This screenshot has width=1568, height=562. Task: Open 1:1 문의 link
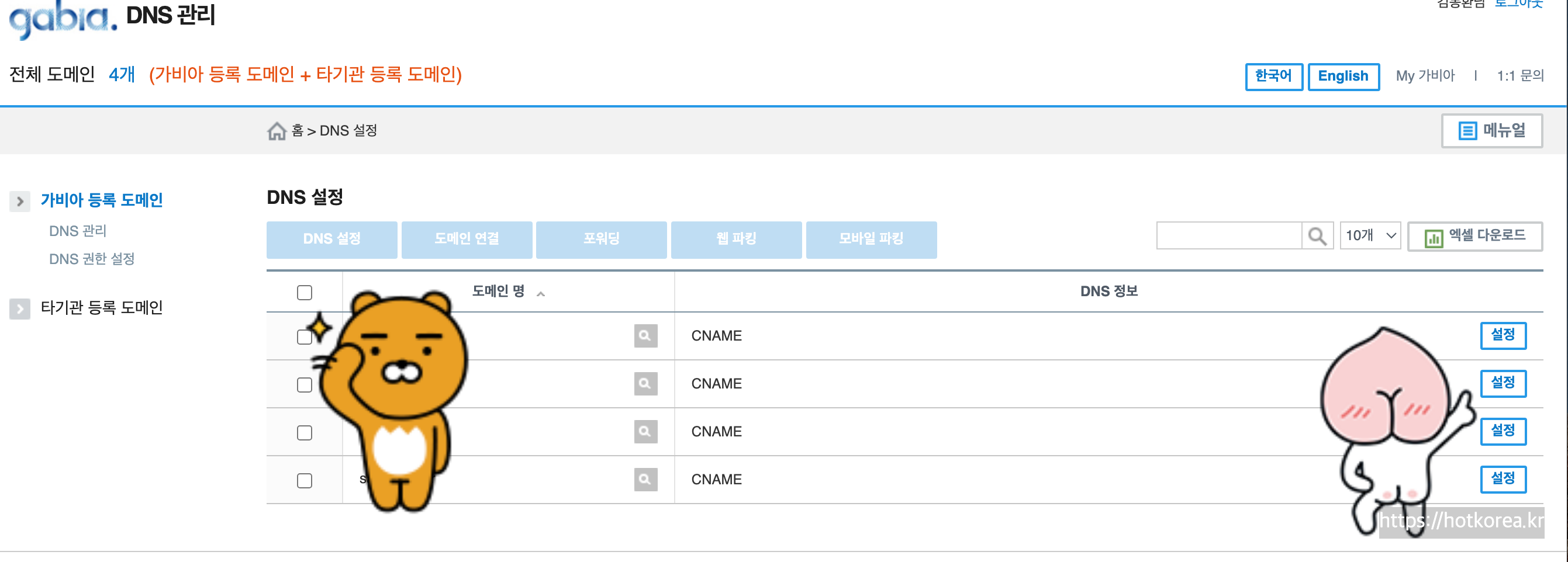(1521, 76)
